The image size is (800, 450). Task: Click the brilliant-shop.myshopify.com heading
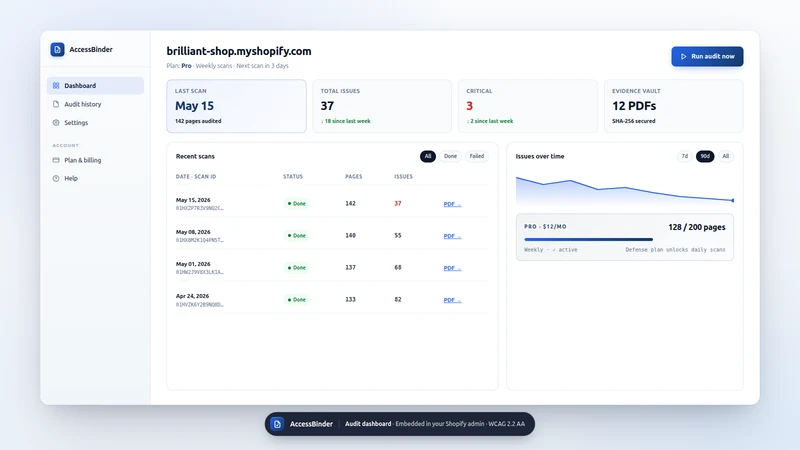pyautogui.click(x=239, y=52)
